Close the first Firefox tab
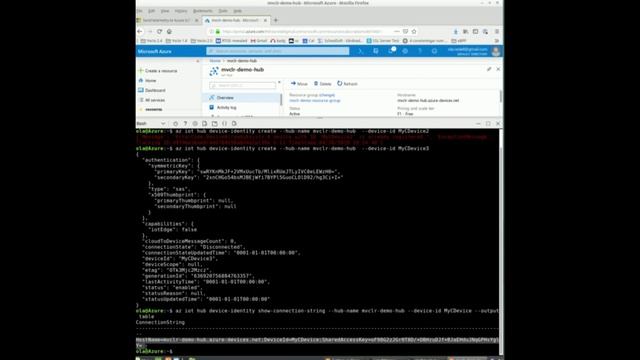Viewport: 640px width, 360px height. [x=196, y=20]
